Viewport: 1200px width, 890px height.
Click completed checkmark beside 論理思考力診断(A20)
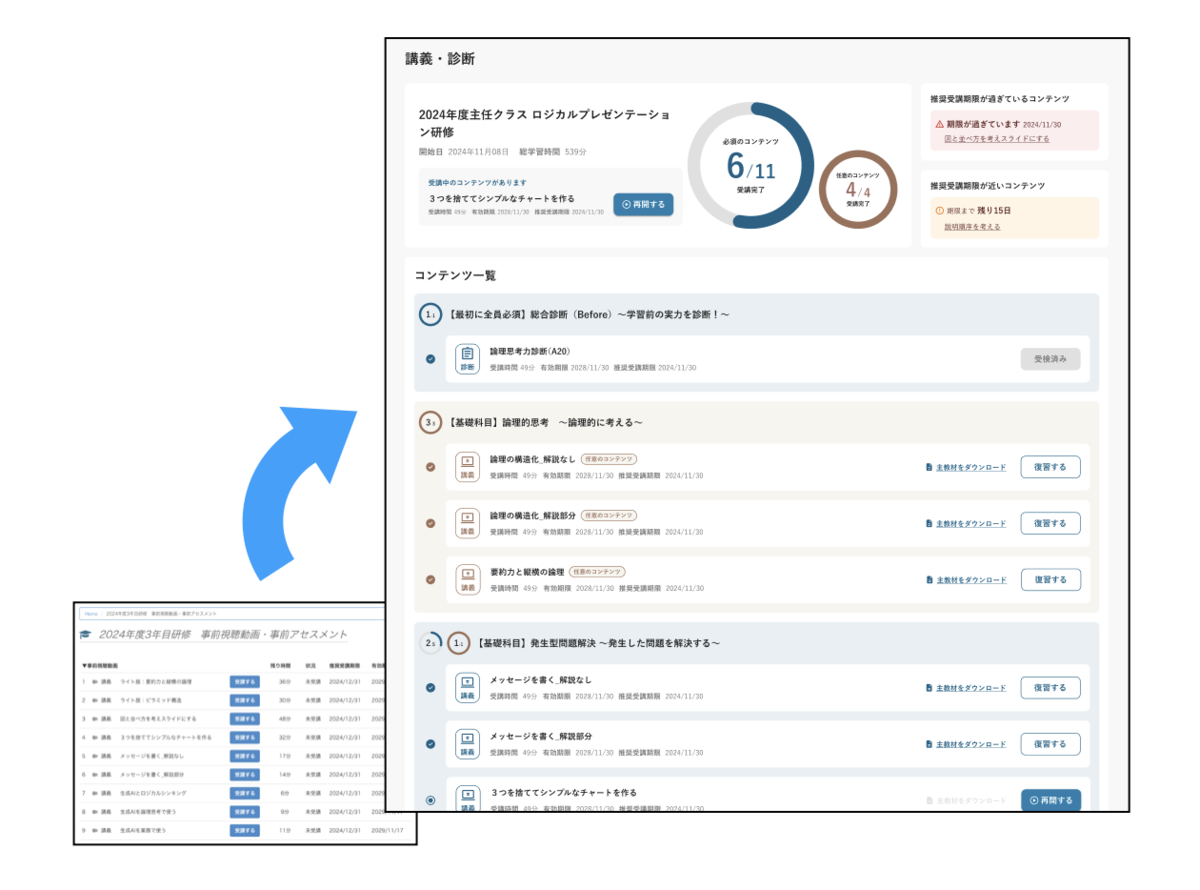[431, 359]
